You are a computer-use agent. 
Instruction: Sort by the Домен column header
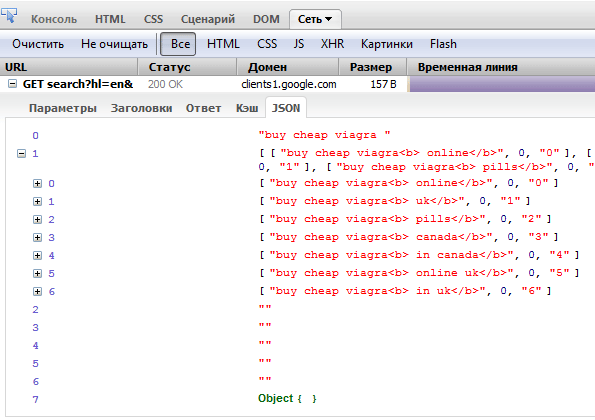tap(288, 67)
